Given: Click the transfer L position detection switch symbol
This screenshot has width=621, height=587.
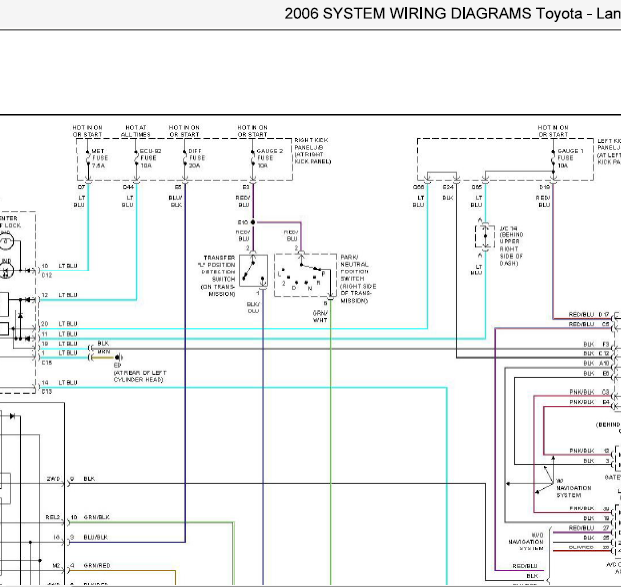Looking at the screenshot, I should (x=253, y=271).
